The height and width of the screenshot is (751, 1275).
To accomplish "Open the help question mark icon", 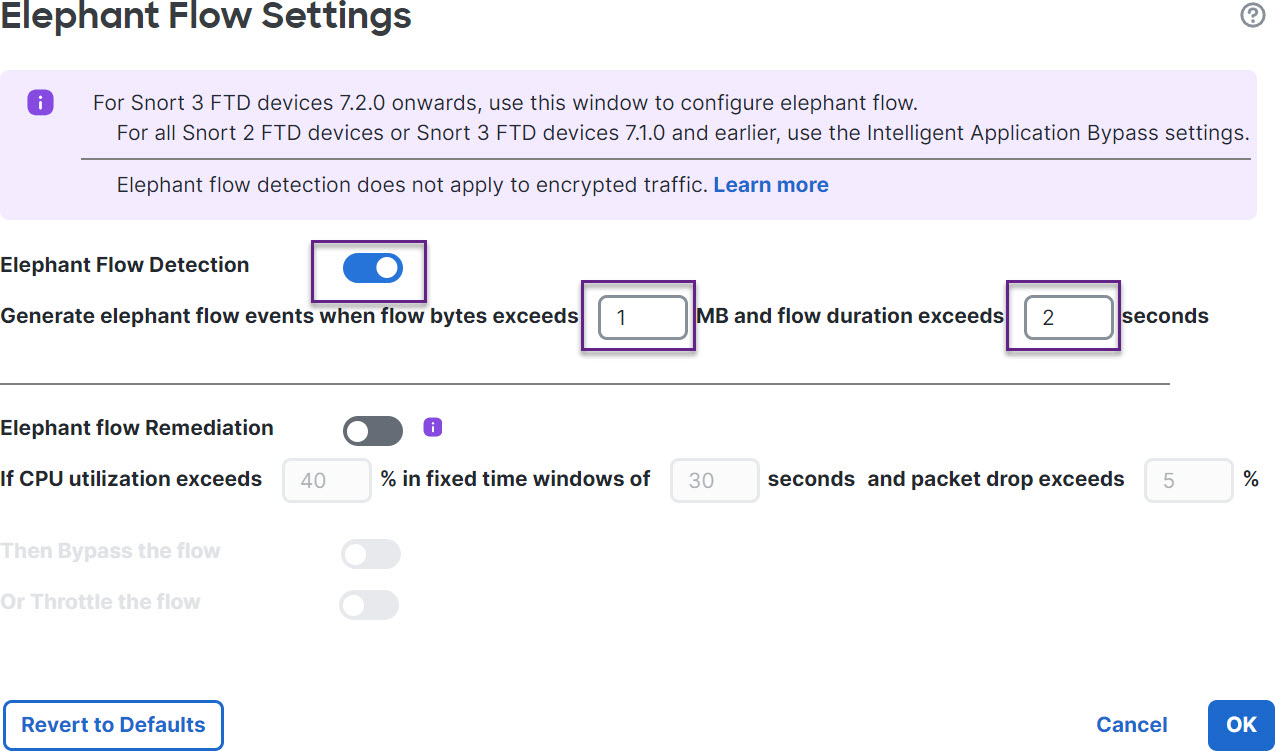I will [x=1252, y=15].
